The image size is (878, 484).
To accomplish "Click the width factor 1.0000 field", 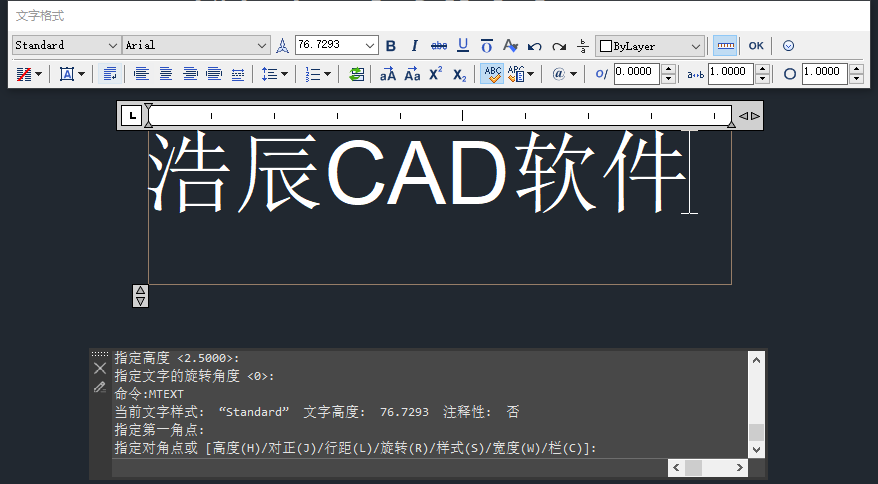I will tap(825, 74).
